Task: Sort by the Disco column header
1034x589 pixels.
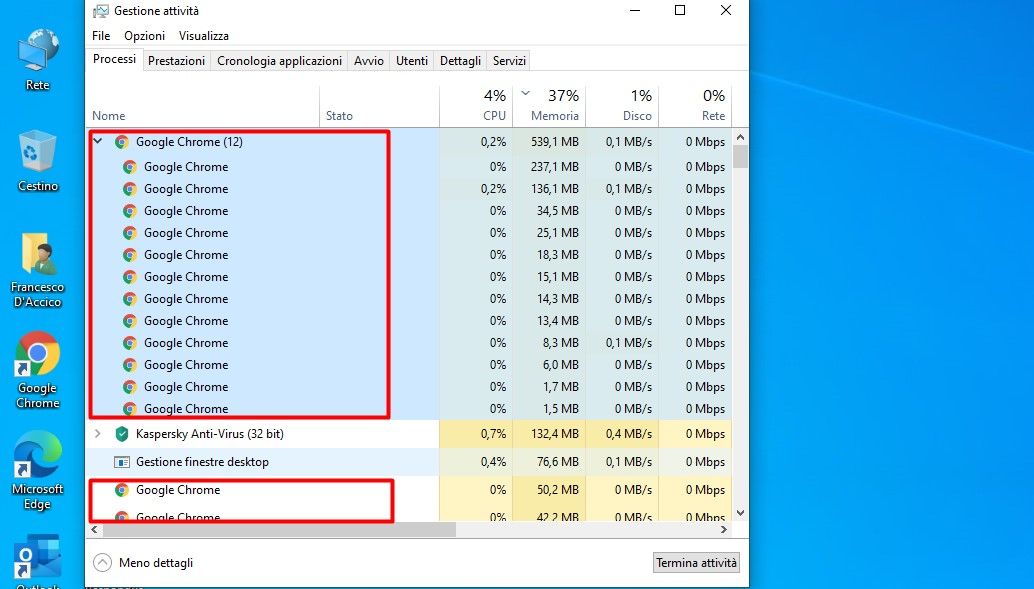Action: [623, 106]
